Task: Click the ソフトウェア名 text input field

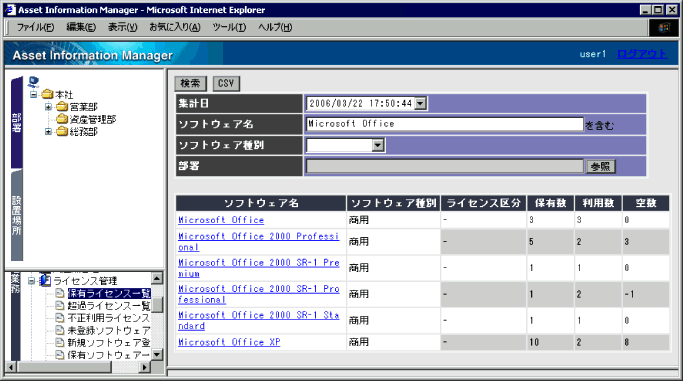Action: tap(445, 124)
